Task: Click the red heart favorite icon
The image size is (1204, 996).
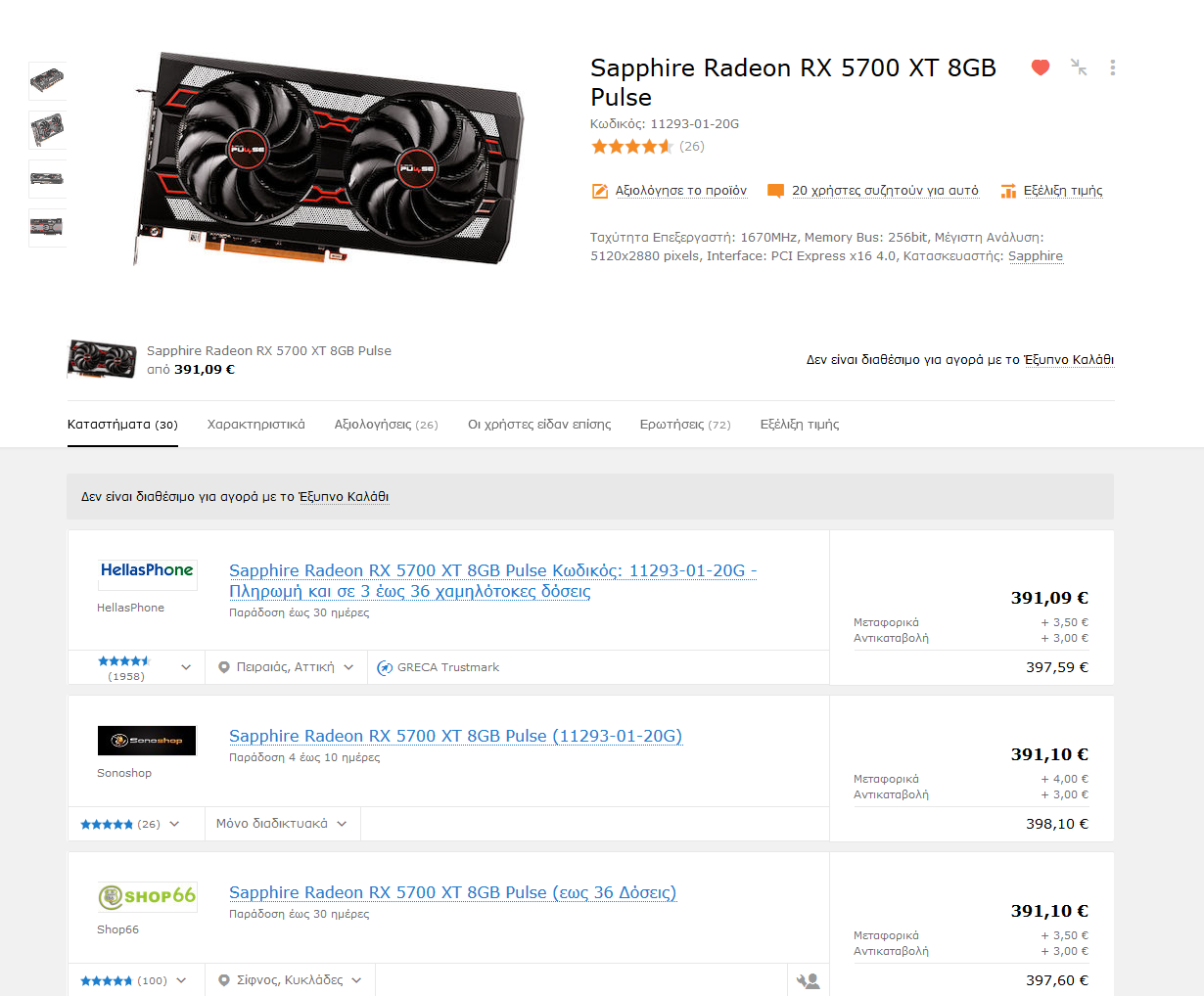Action: (1041, 68)
